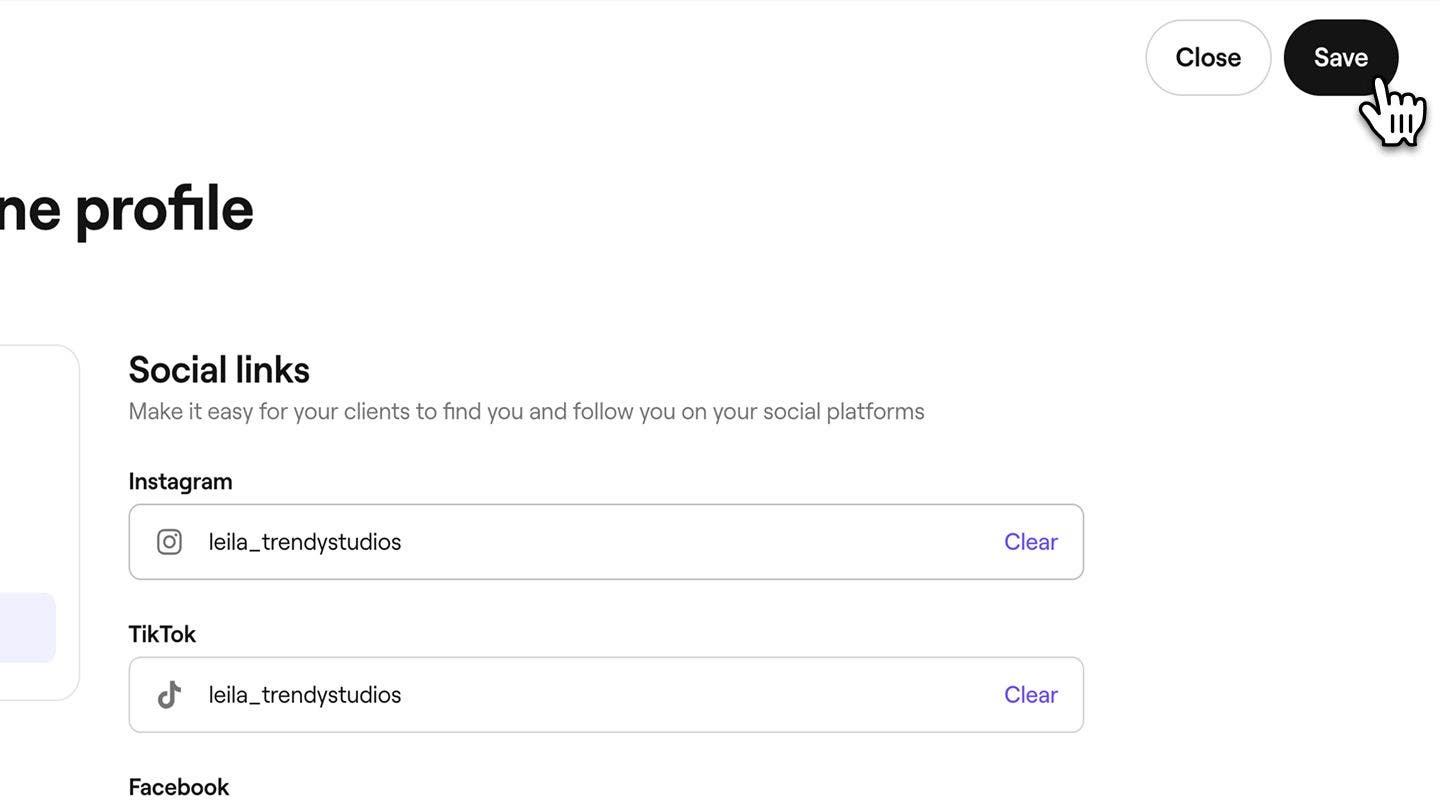Focus the TikTok username input field

coord(600,695)
